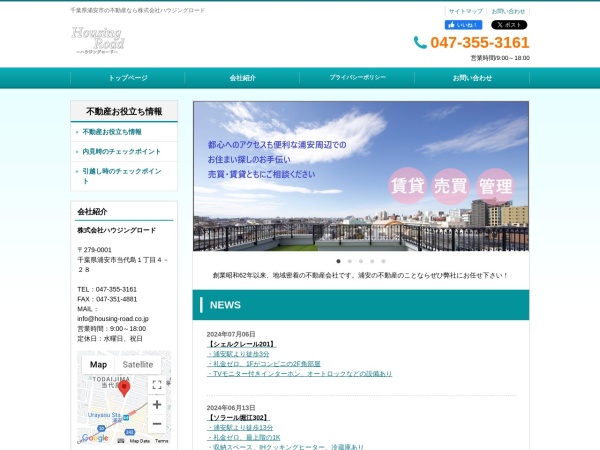Select the second slideshow dot

(x=349, y=261)
